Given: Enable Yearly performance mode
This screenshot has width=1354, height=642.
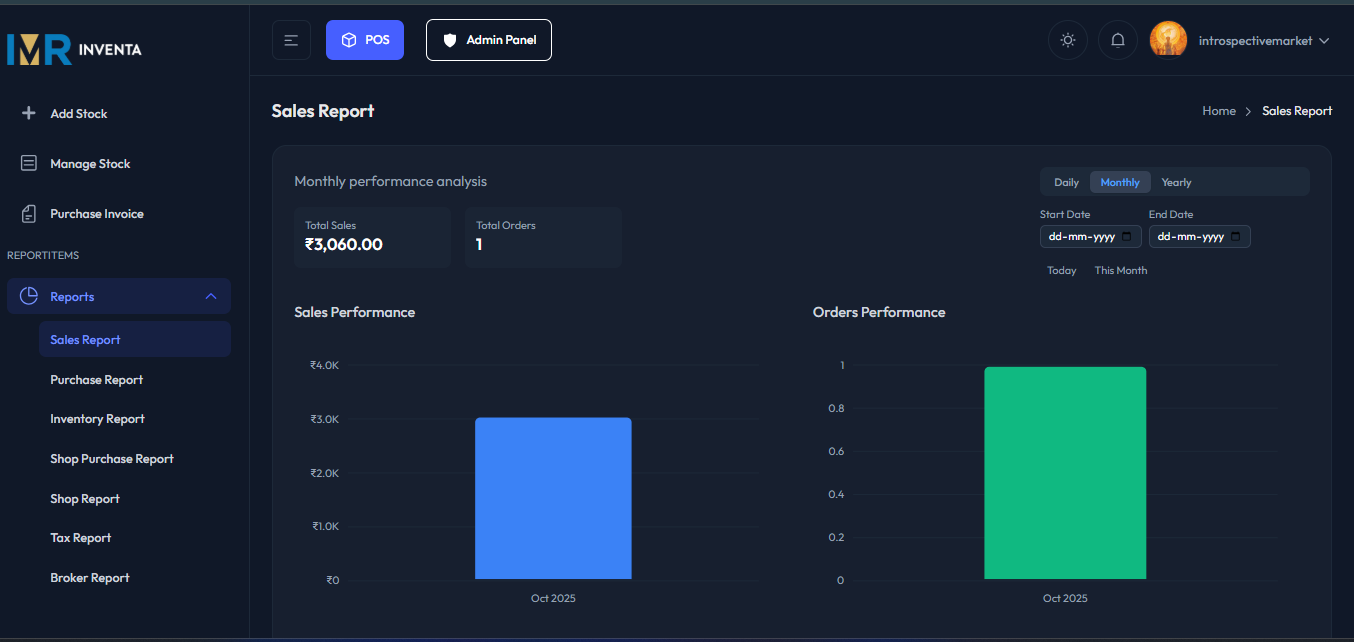Looking at the screenshot, I should pyautogui.click(x=1176, y=181).
